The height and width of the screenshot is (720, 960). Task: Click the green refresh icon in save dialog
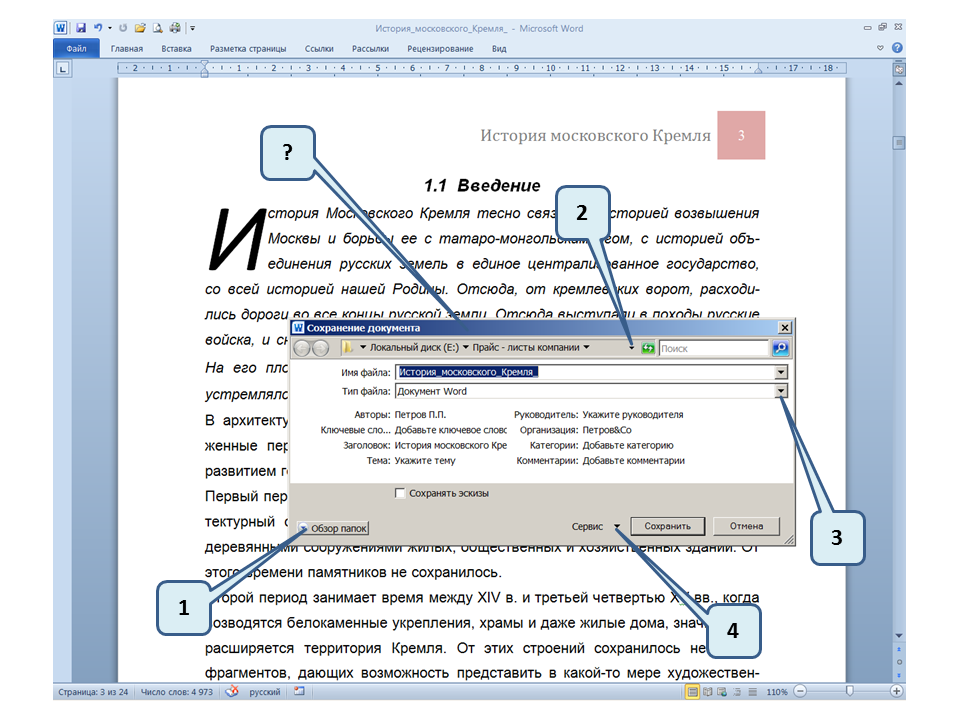pyautogui.click(x=648, y=348)
